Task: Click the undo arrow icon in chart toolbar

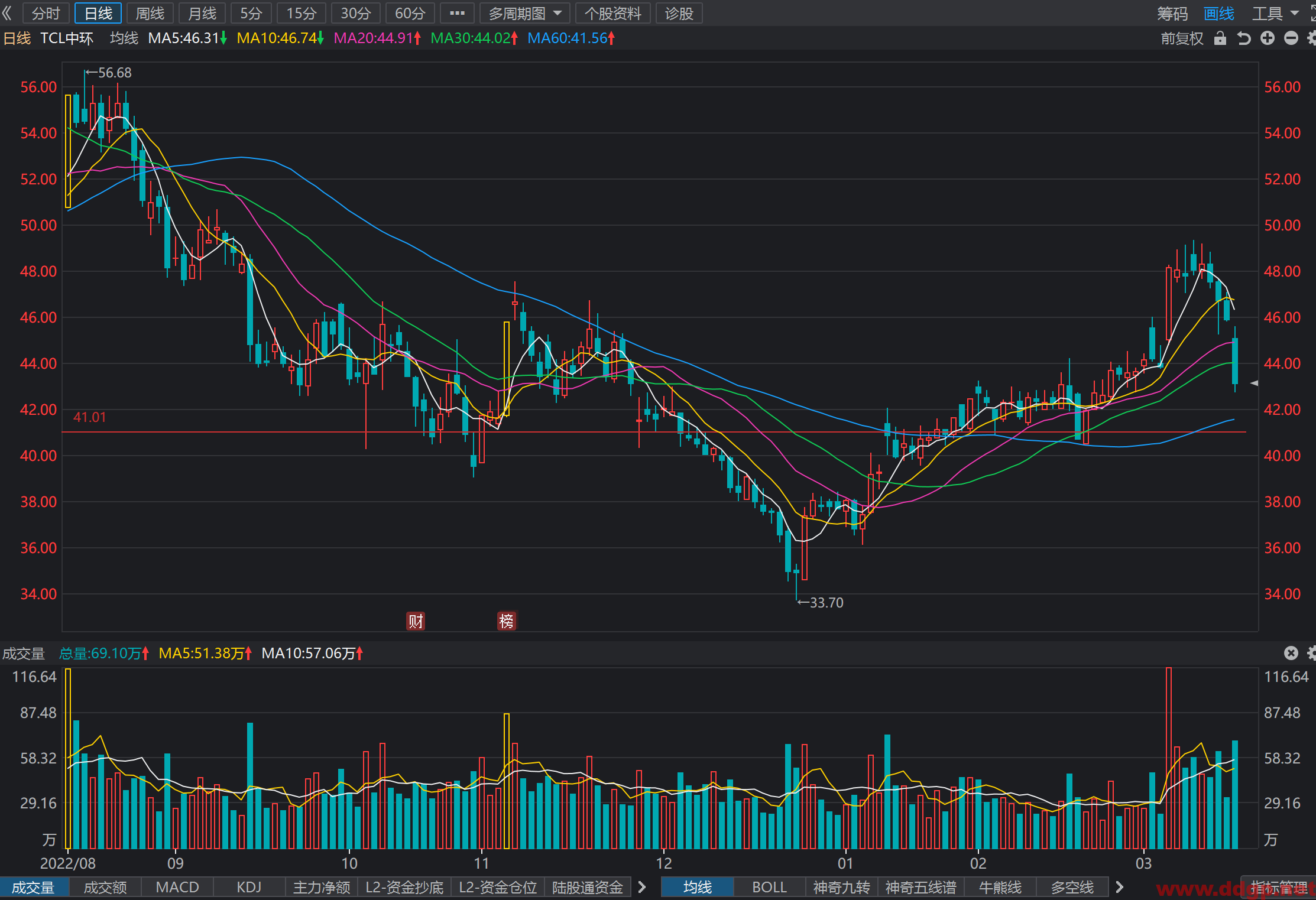Action: point(1244,38)
